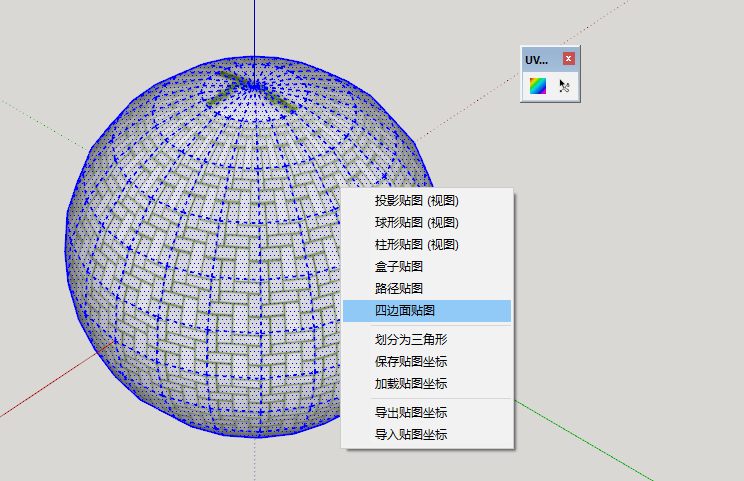This screenshot has width=744, height=481.
Task: Click highlighted 四边面贴图 menu item
Action: (x=405, y=311)
